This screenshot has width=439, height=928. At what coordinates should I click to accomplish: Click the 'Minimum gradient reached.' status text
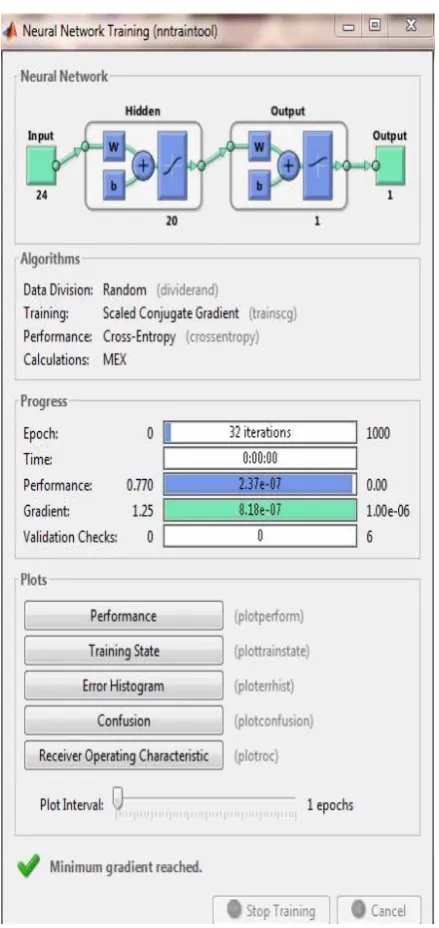tap(126, 868)
